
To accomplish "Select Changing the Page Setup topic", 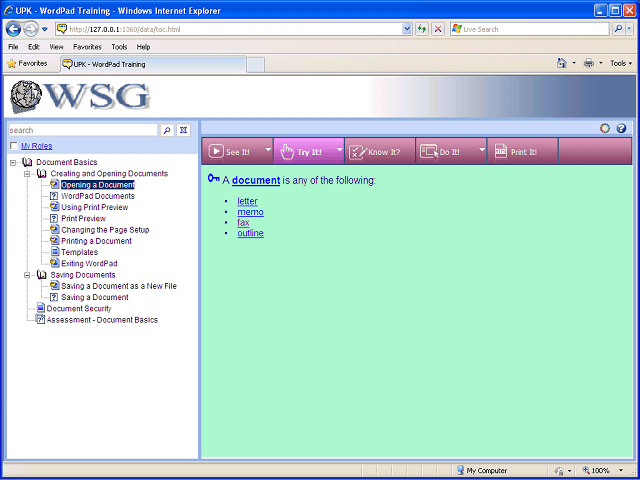I will (105, 230).
